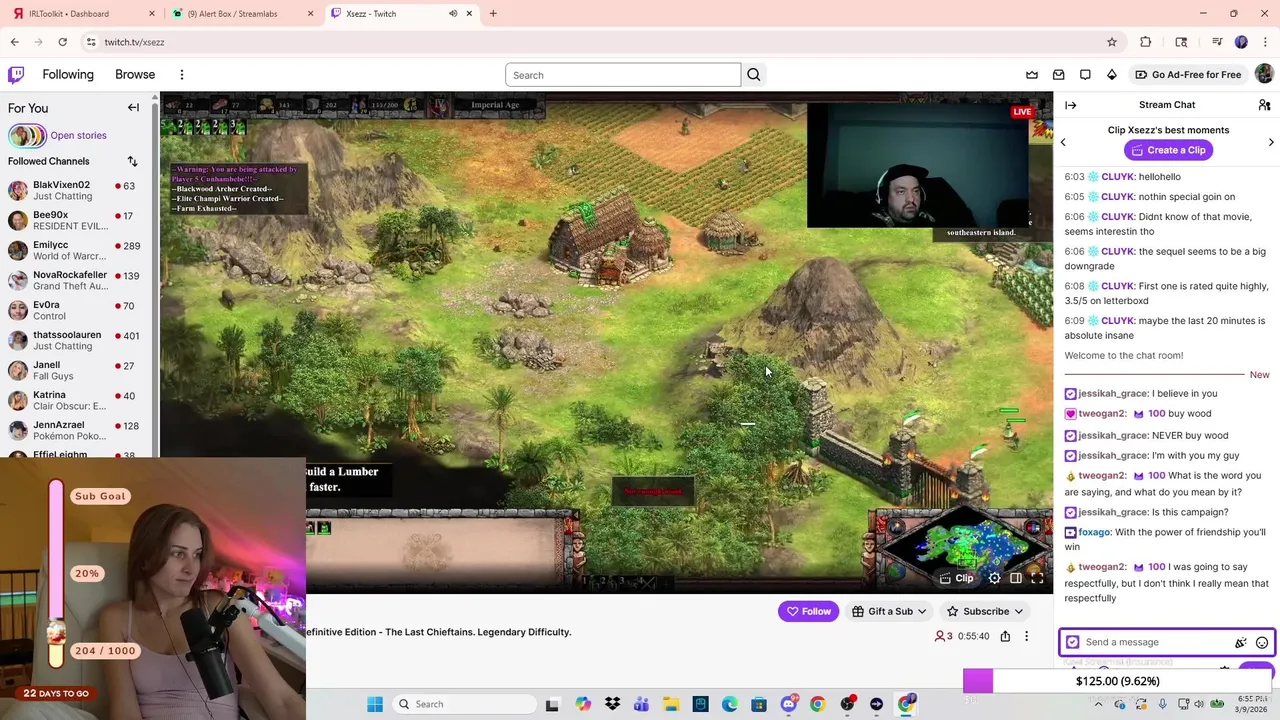Open NovaRockafeller followed channel
This screenshot has width=1280, height=720.
click(78, 281)
